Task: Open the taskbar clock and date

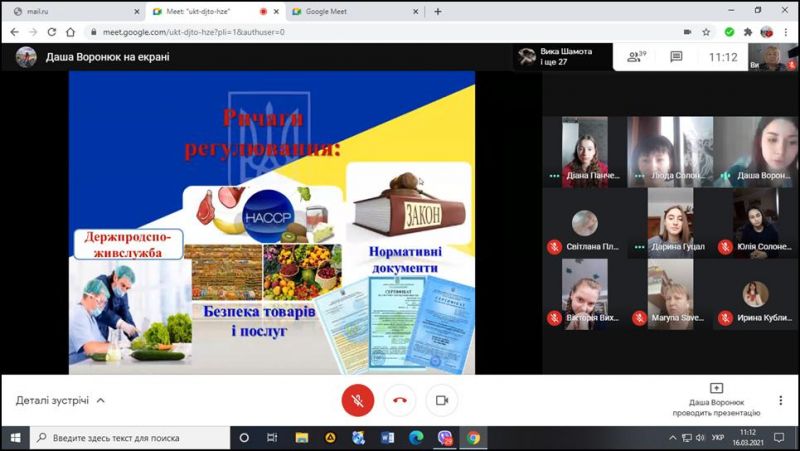Action: tap(748, 438)
